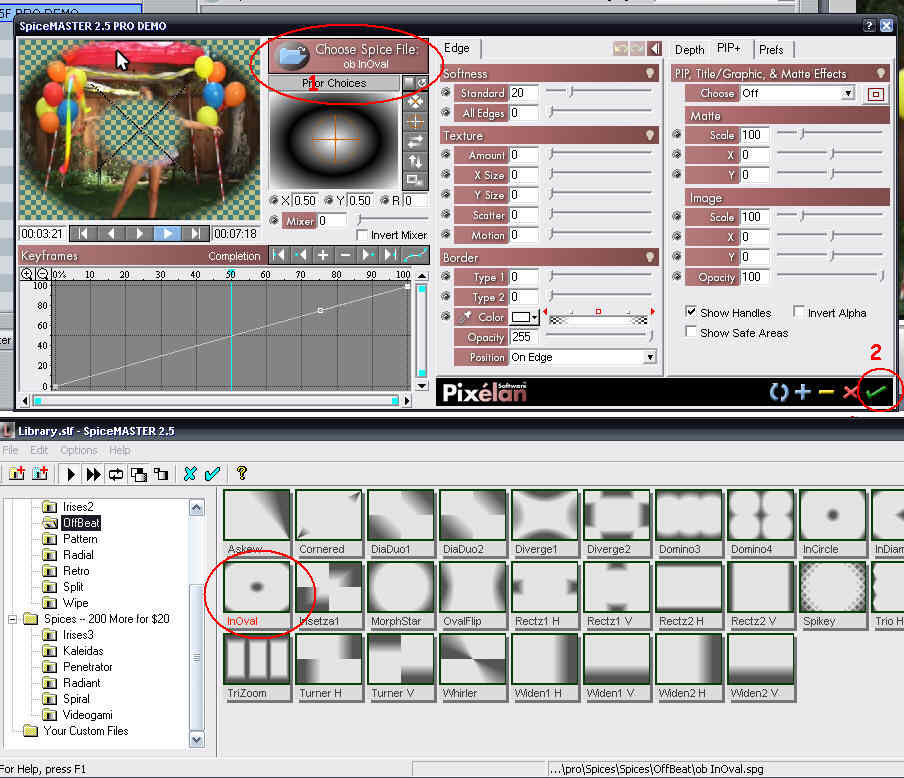Screen dimensions: 904x778
Task: Click the Standard softness slider
Action: (598, 92)
